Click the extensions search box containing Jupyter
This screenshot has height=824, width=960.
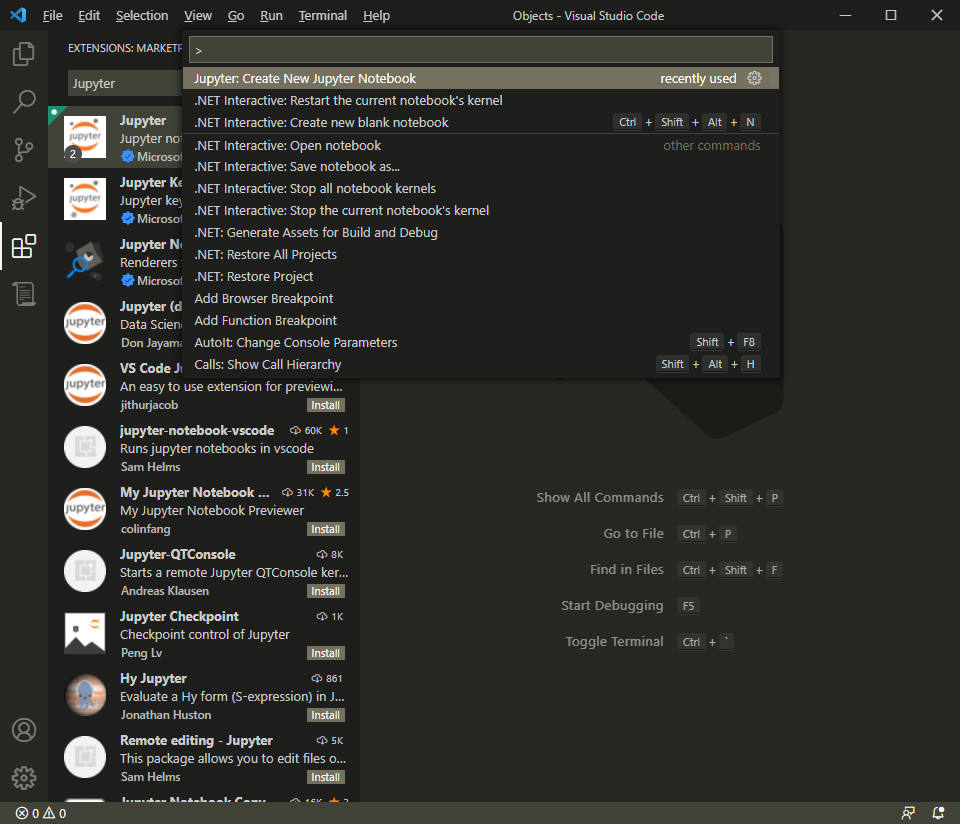point(126,83)
